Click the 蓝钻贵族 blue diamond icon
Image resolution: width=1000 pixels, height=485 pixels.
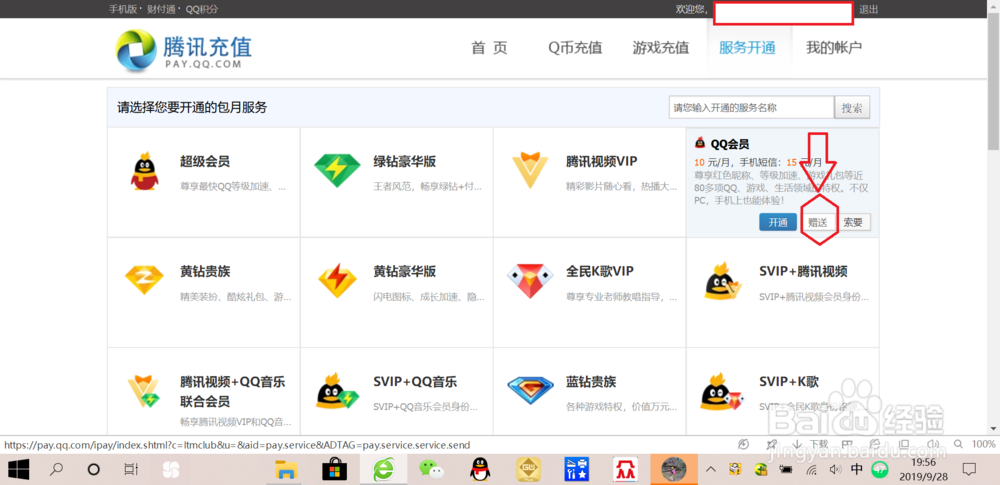click(x=531, y=392)
